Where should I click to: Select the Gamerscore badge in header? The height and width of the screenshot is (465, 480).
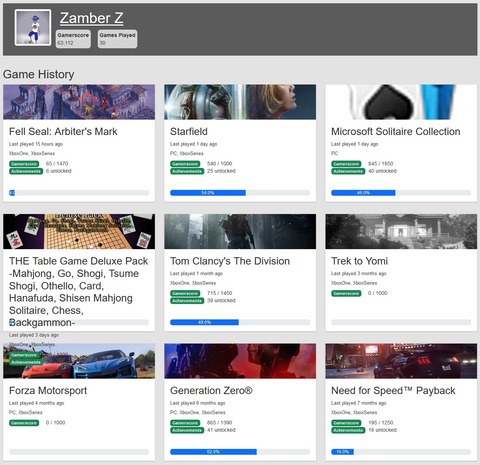click(x=73, y=39)
